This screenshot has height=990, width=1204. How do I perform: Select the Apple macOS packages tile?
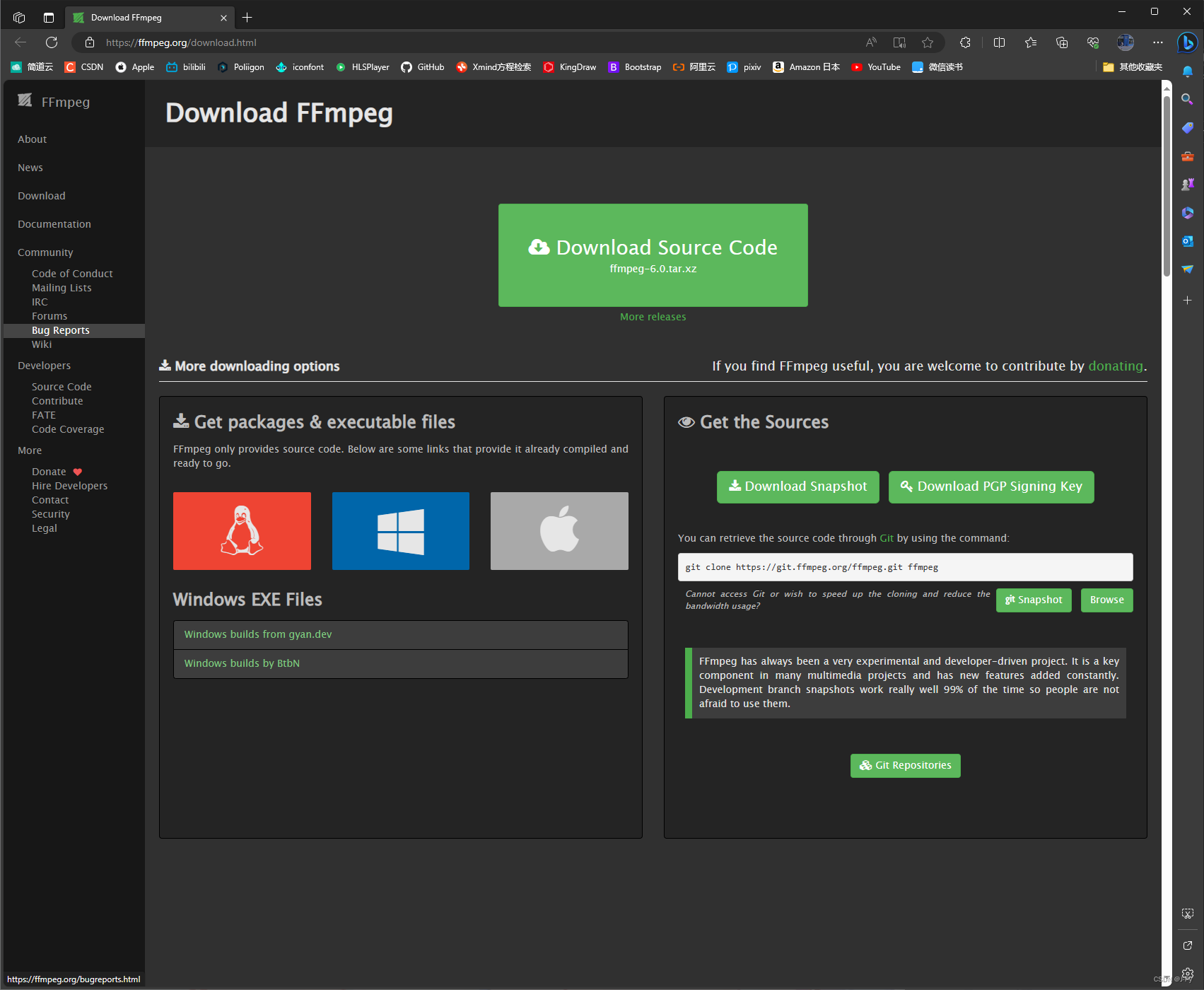click(x=559, y=531)
